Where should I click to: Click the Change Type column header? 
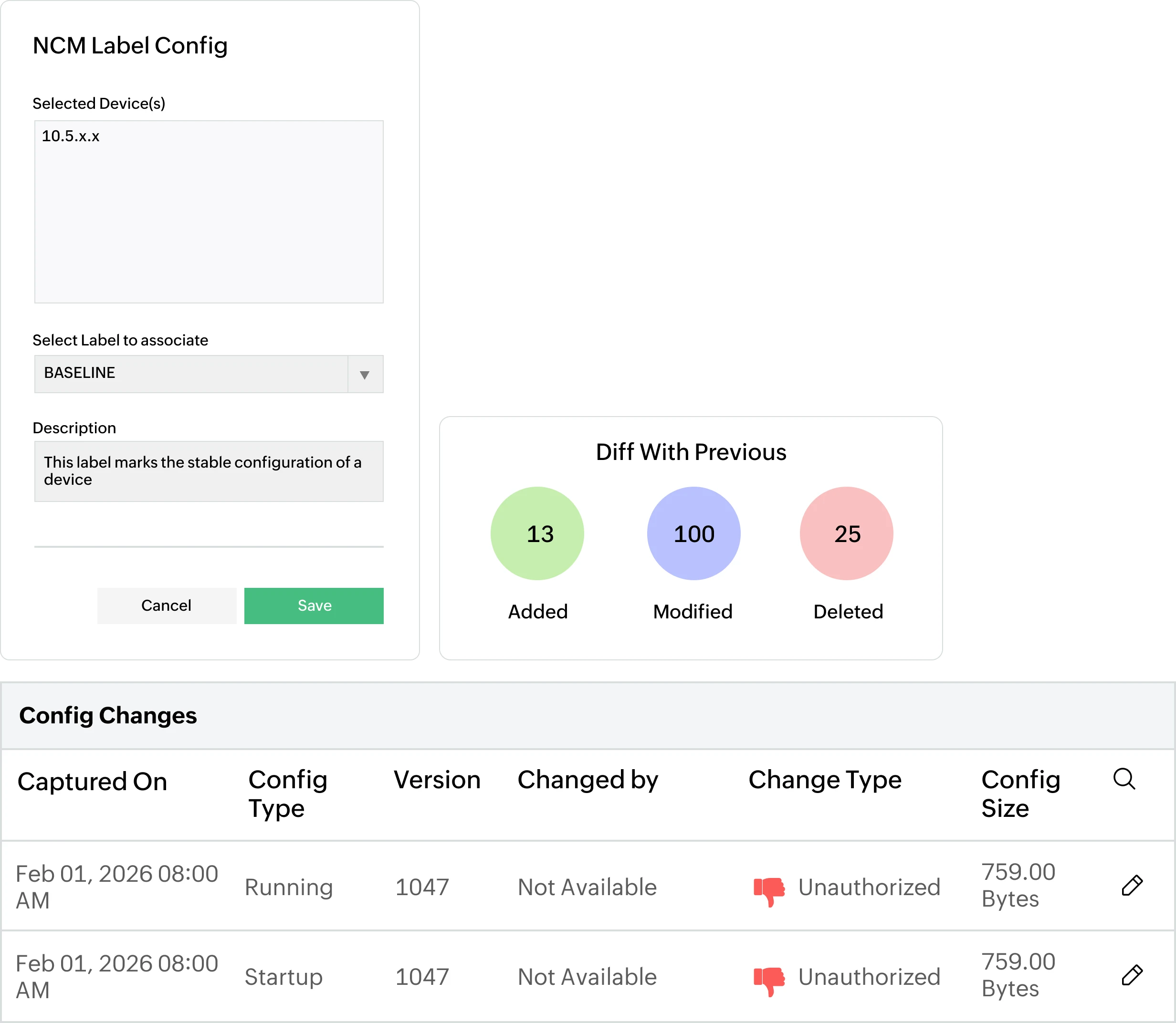pos(825,779)
